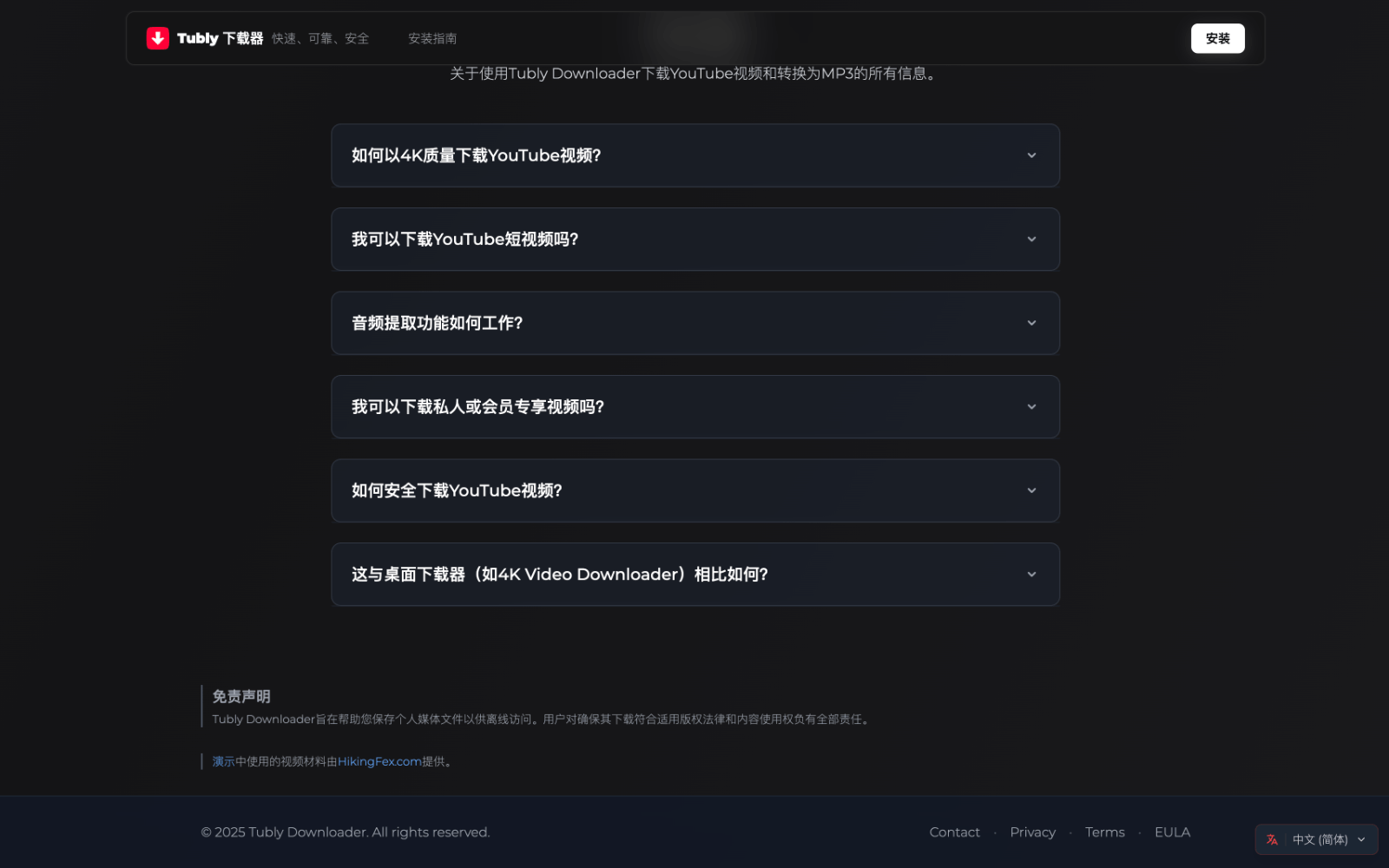Expand the 音频提取功能如何工作 question
Viewport: 1389px width, 868px height.
[x=695, y=323]
